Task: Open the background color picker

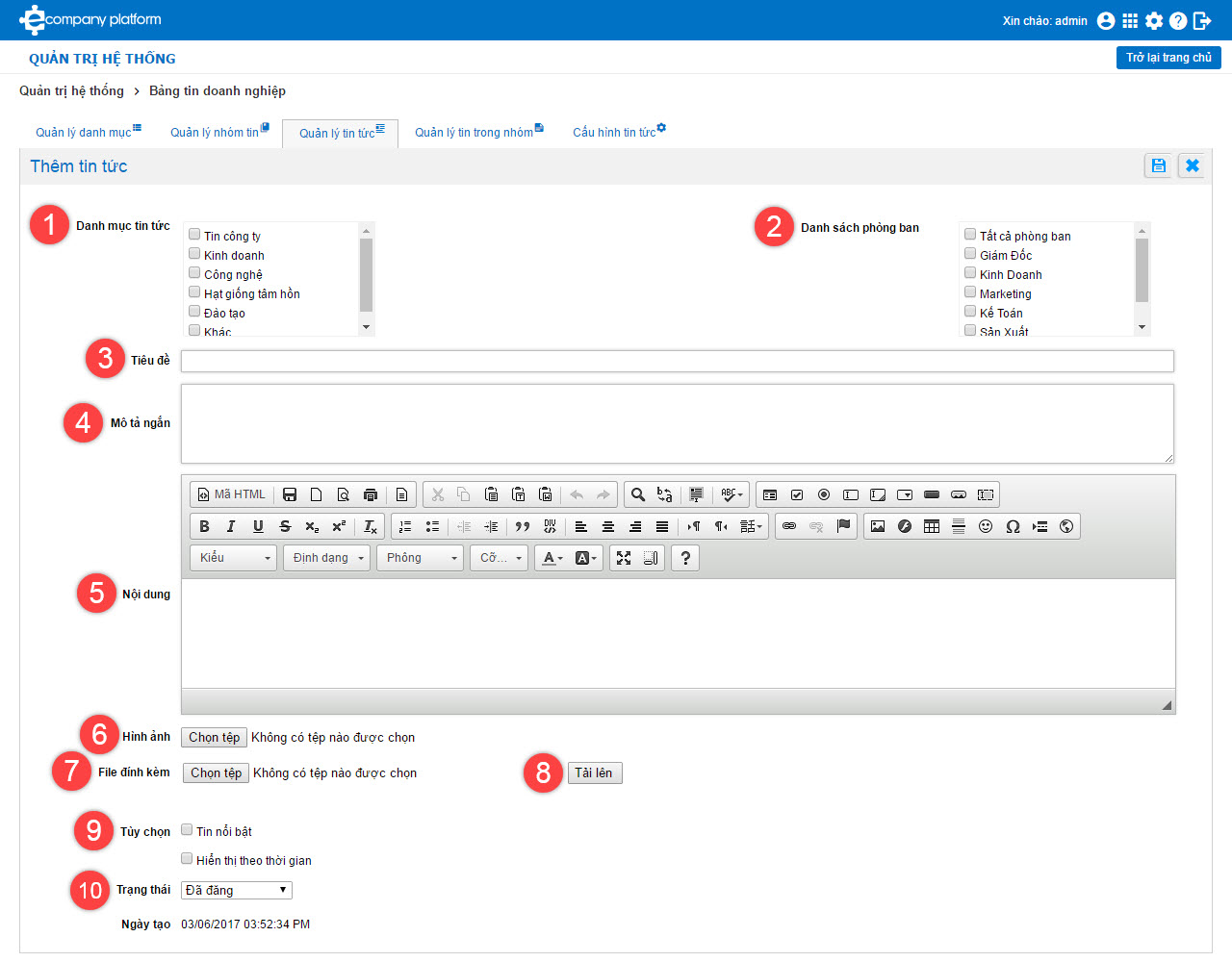Action: [586, 558]
